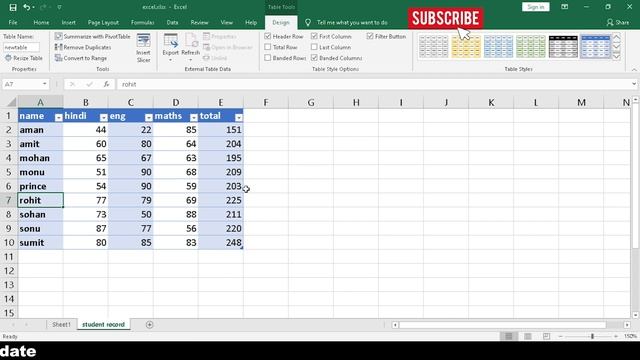Click the Undo arrow icon
Viewport: 640px width, 360px height.
point(27,7)
